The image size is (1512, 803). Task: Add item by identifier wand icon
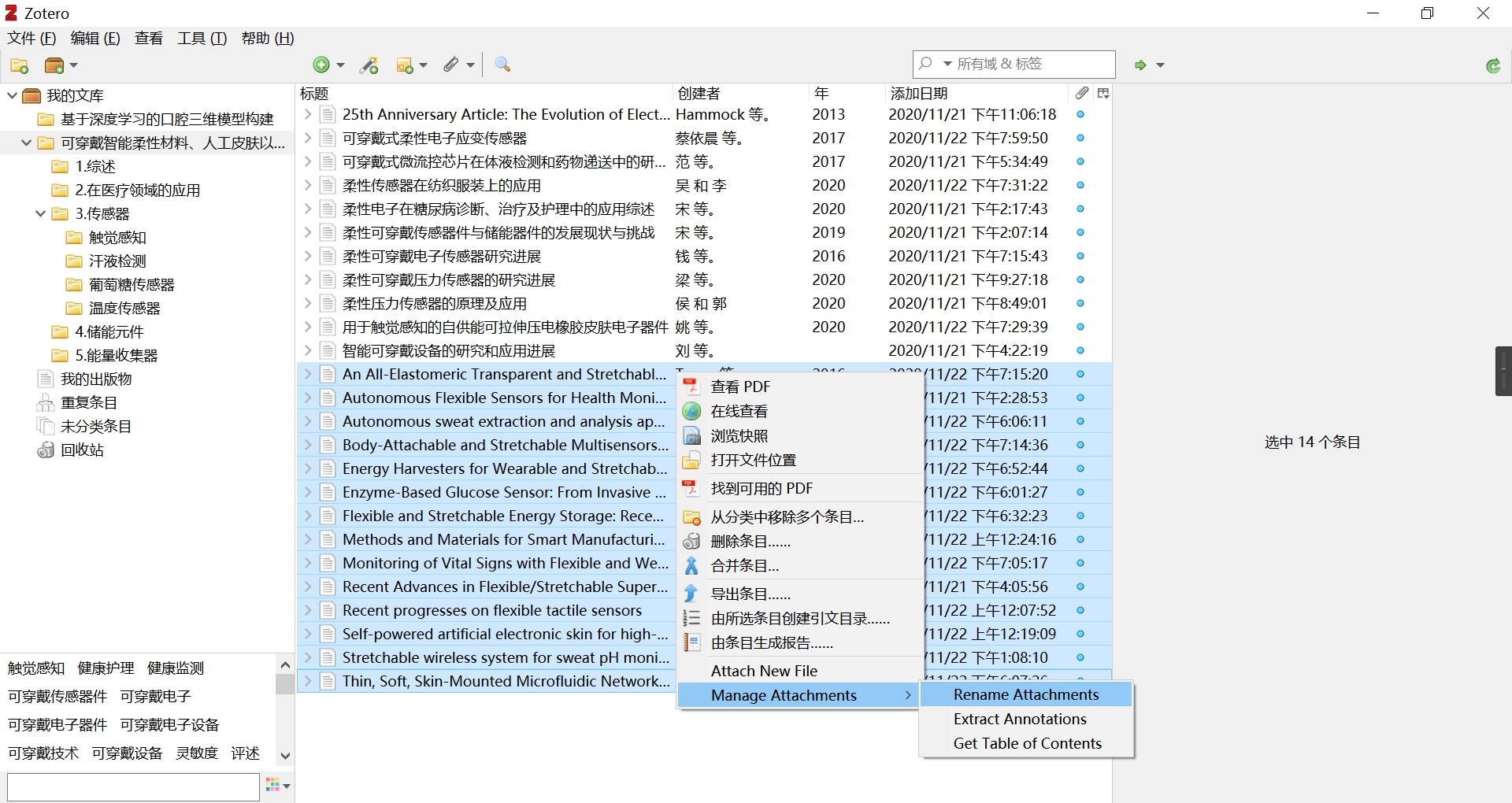(369, 65)
